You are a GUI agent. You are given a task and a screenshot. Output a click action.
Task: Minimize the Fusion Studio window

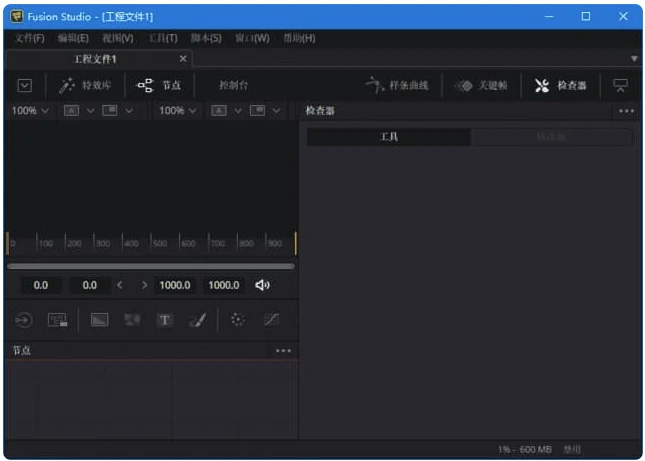[549, 16]
